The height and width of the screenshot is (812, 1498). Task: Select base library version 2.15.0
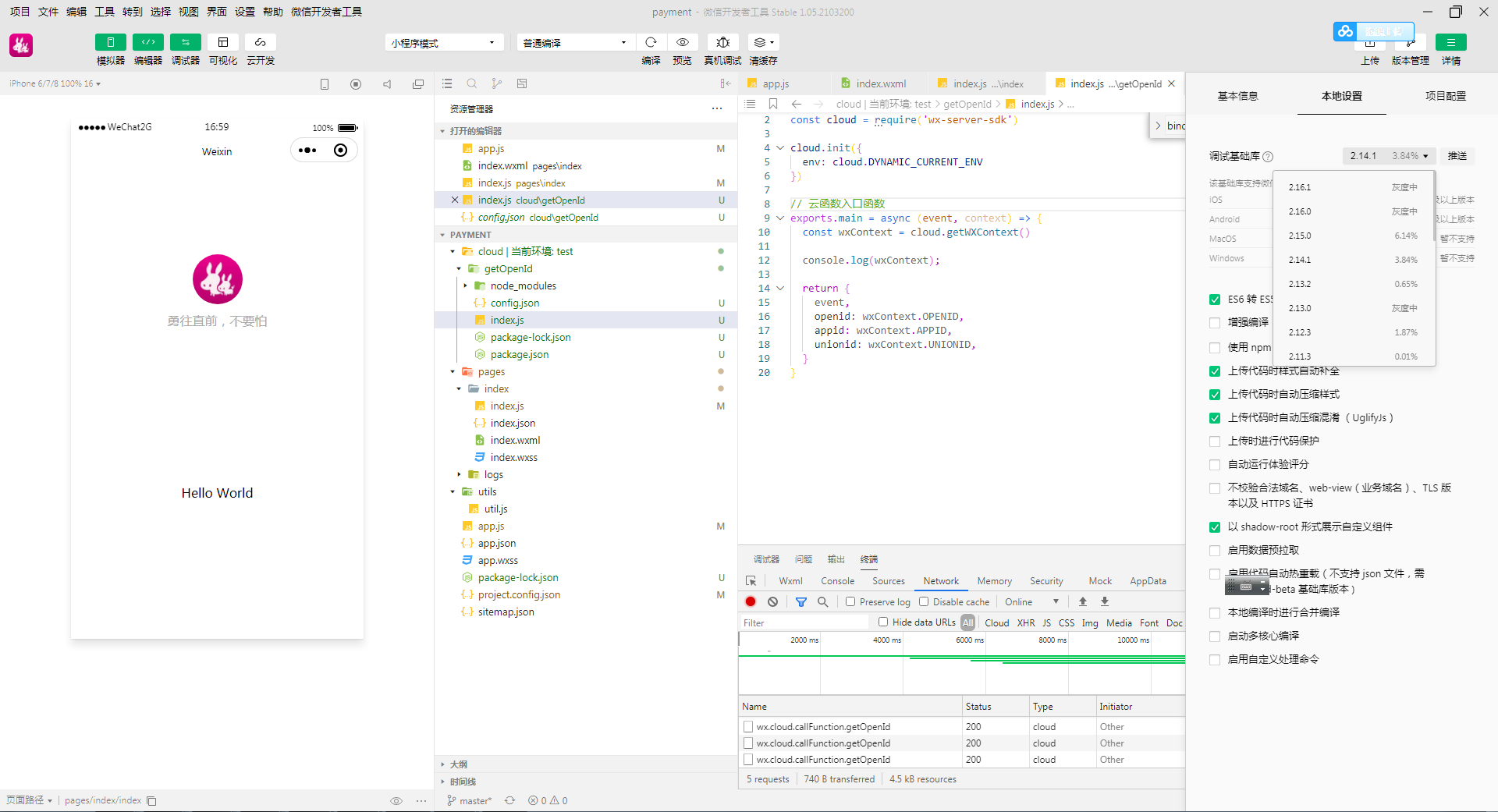pyautogui.click(x=1354, y=236)
